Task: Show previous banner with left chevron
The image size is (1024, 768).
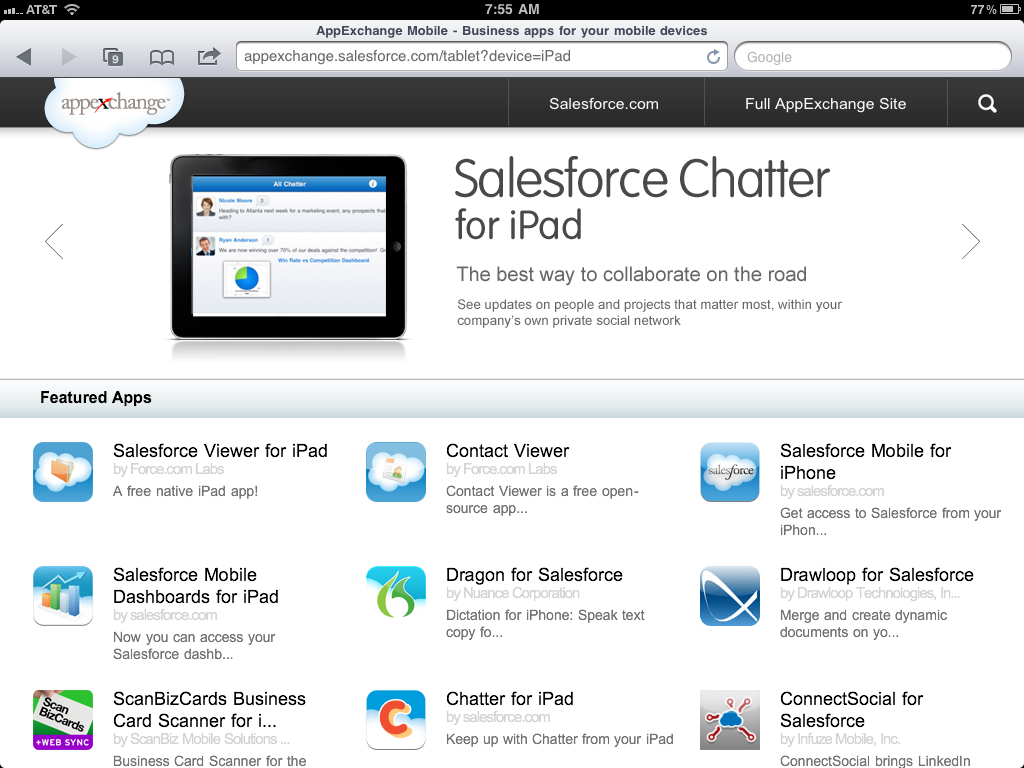Action: [54, 241]
